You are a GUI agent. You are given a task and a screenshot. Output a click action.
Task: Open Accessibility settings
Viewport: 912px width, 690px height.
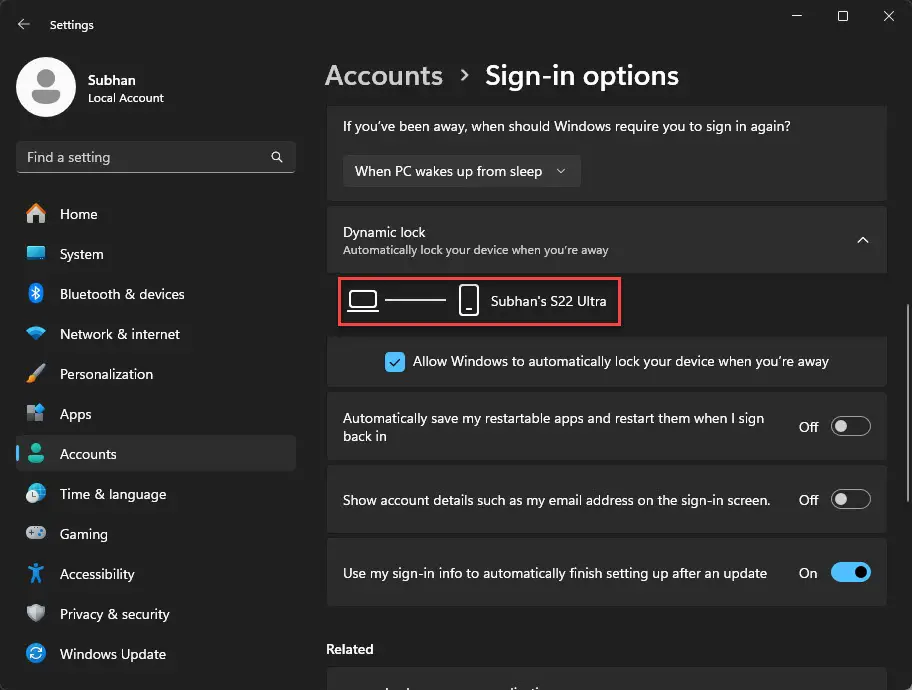tap(156, 574)
